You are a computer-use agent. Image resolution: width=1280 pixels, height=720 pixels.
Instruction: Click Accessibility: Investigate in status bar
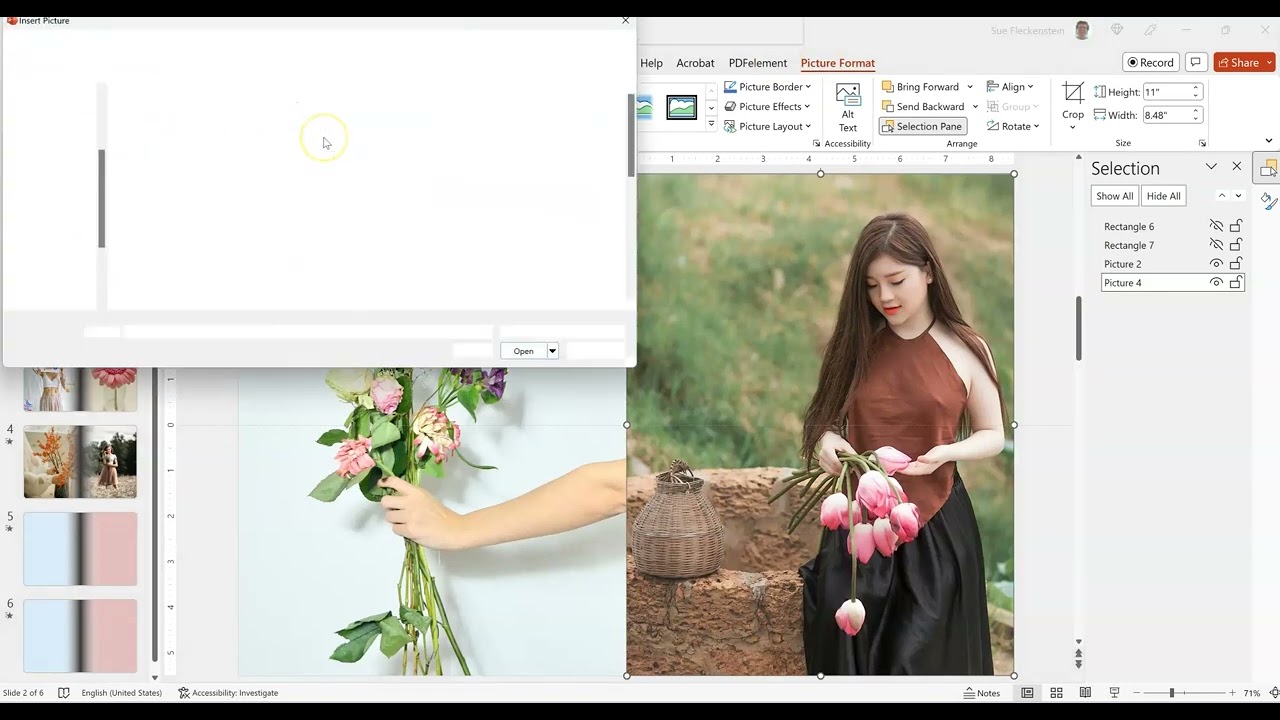(228, 693)
